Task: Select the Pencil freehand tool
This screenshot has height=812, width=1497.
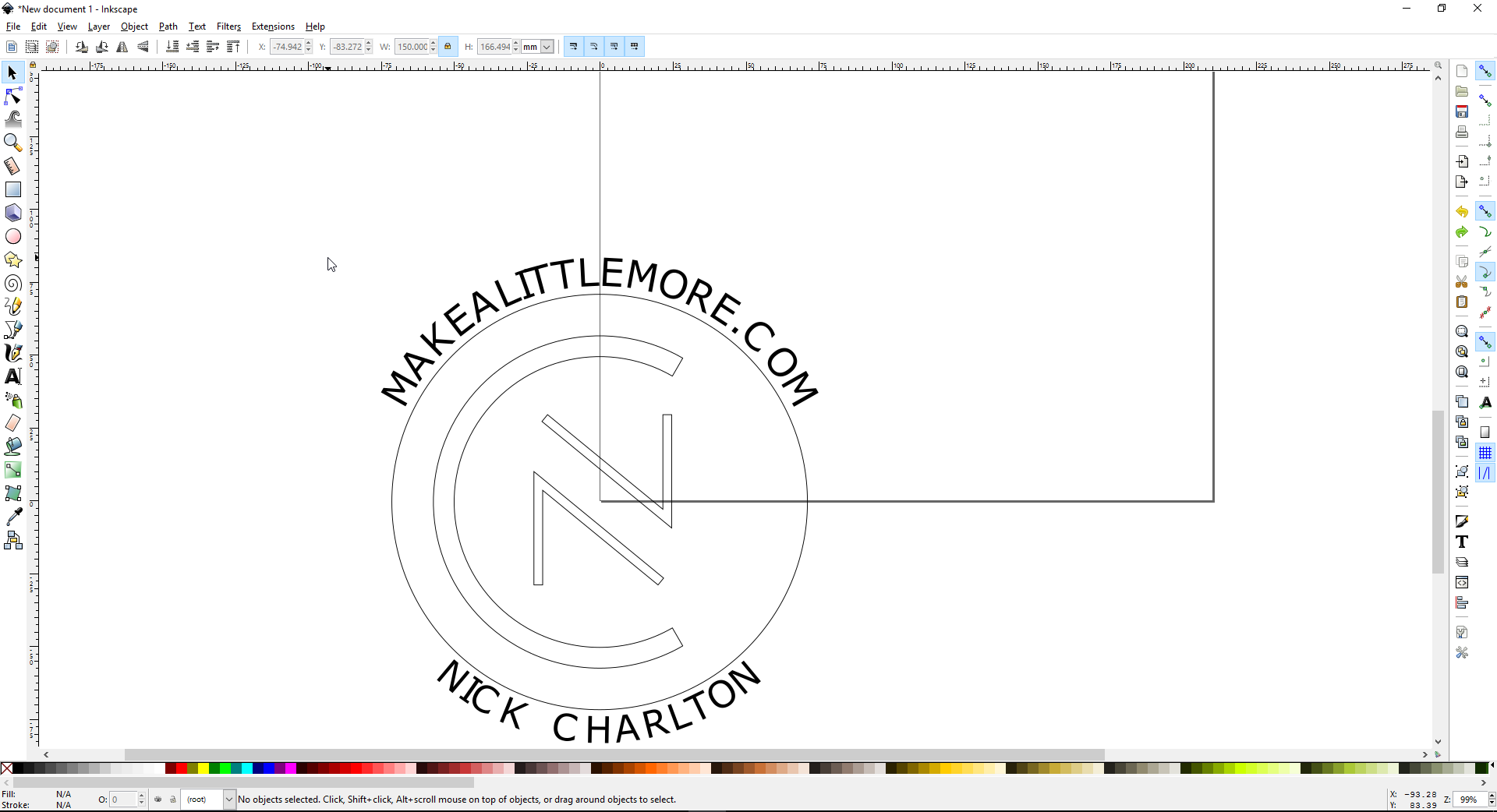Action: [x=12, y=306]
